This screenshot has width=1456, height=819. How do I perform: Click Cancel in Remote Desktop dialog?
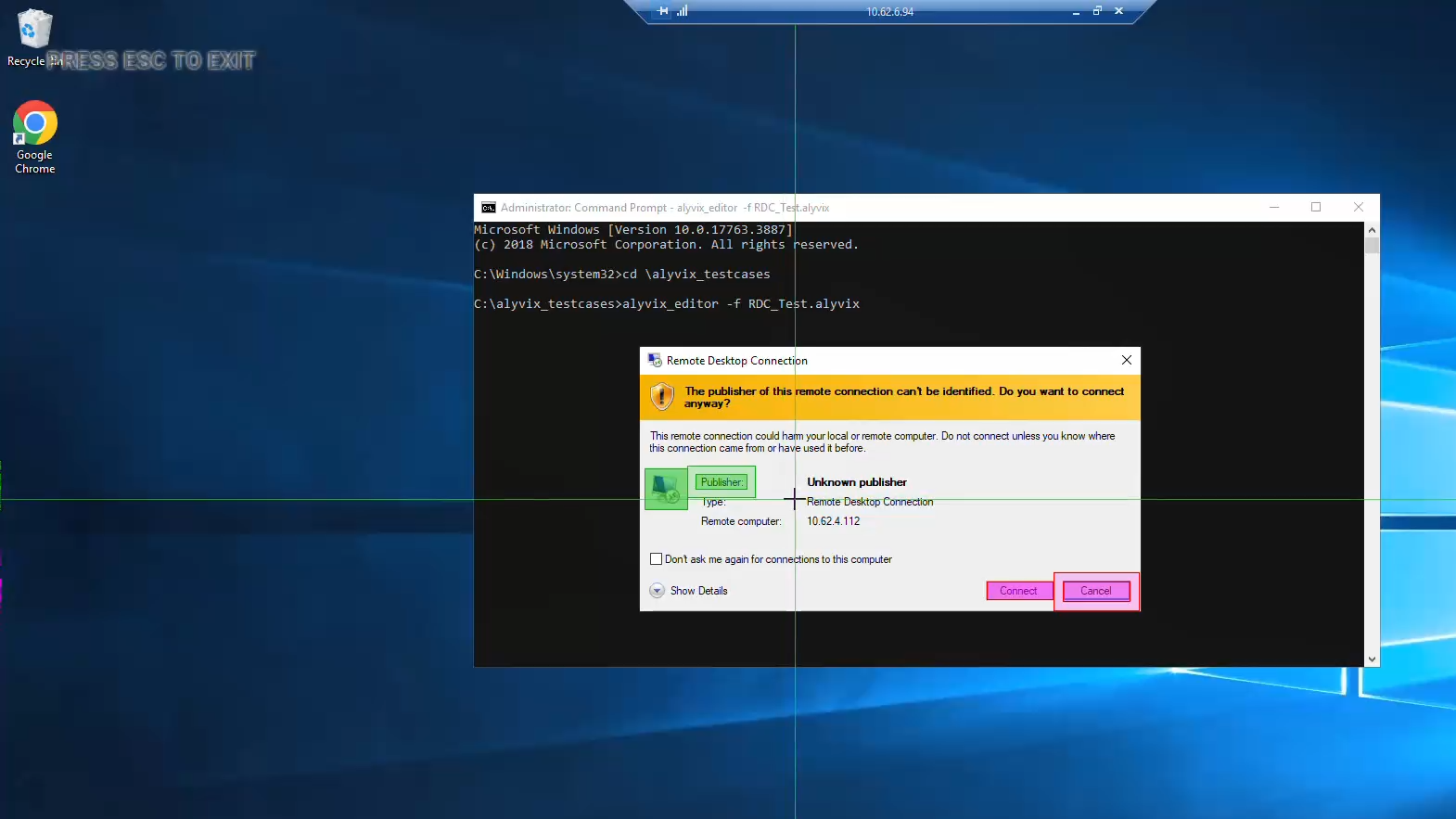1096,591
